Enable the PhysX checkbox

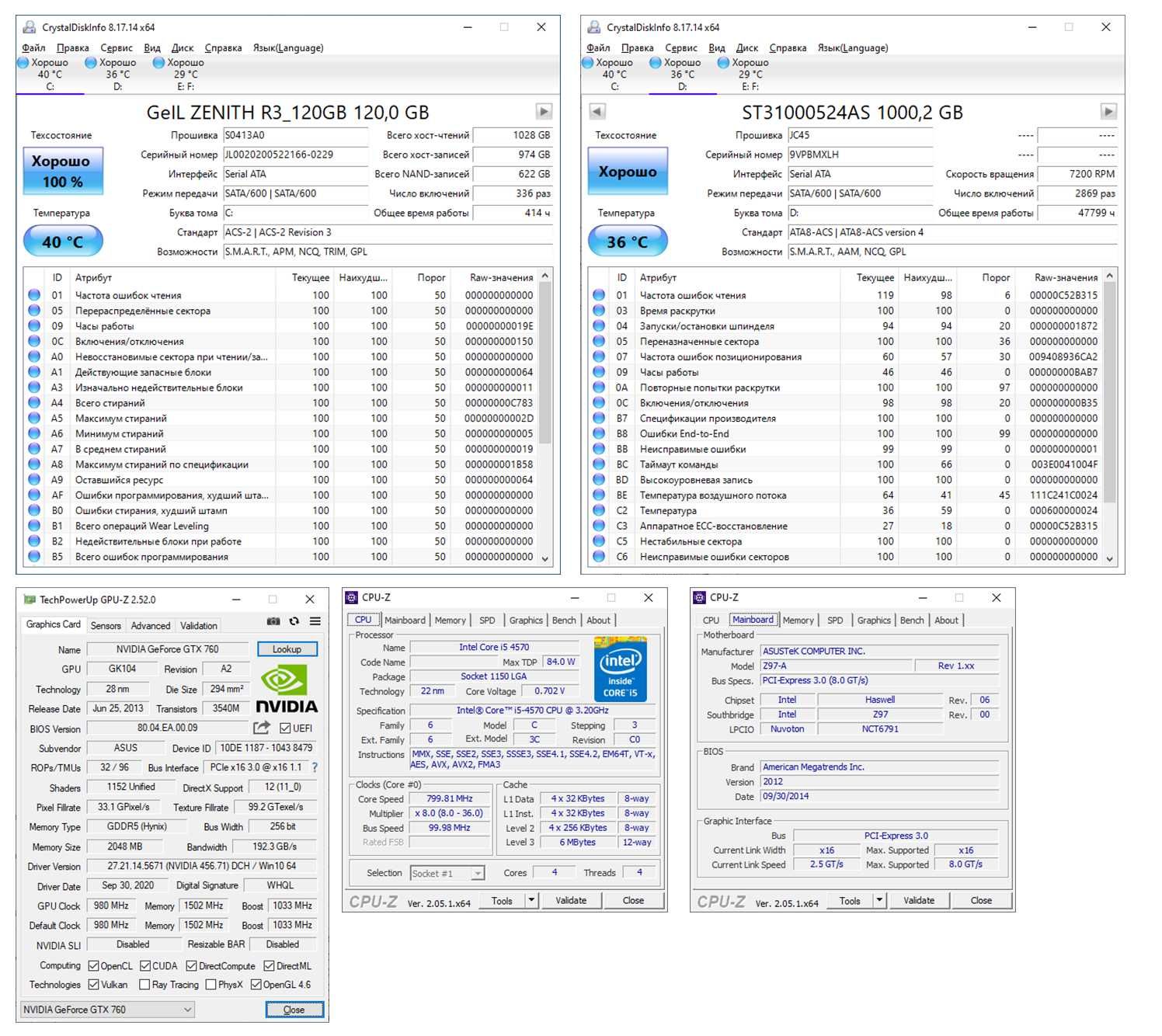(210, 985)
